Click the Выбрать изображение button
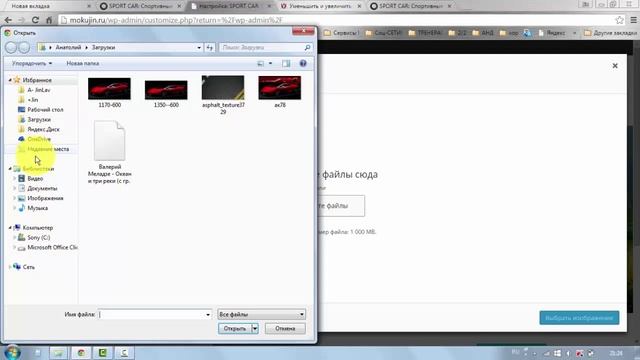Screen dimensions: 640x360 pos(579,318)
